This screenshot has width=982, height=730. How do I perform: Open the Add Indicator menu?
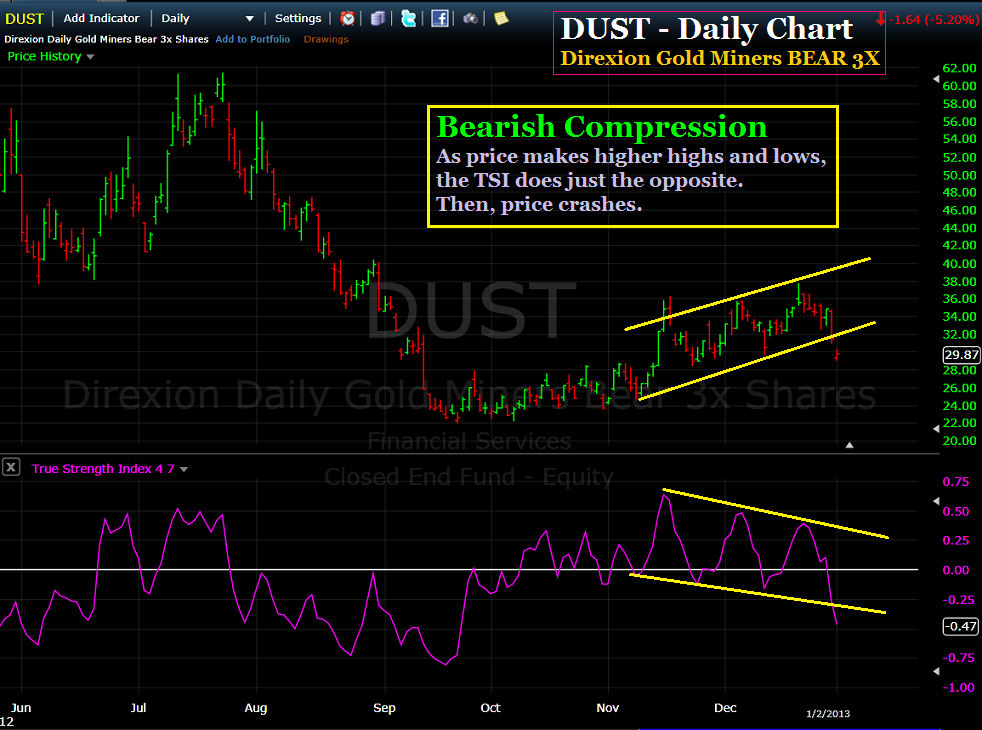point(101,17)
